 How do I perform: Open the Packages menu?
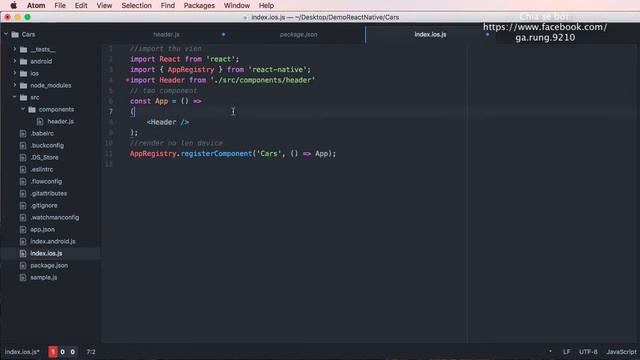tap(199, 5)
